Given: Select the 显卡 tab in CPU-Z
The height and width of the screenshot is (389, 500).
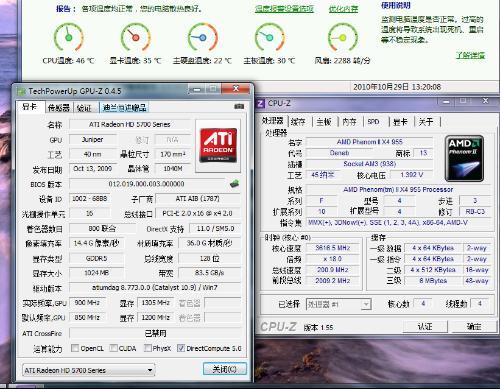Looking at the screenshot, I should pyautogui.click(x=400, y=122).
